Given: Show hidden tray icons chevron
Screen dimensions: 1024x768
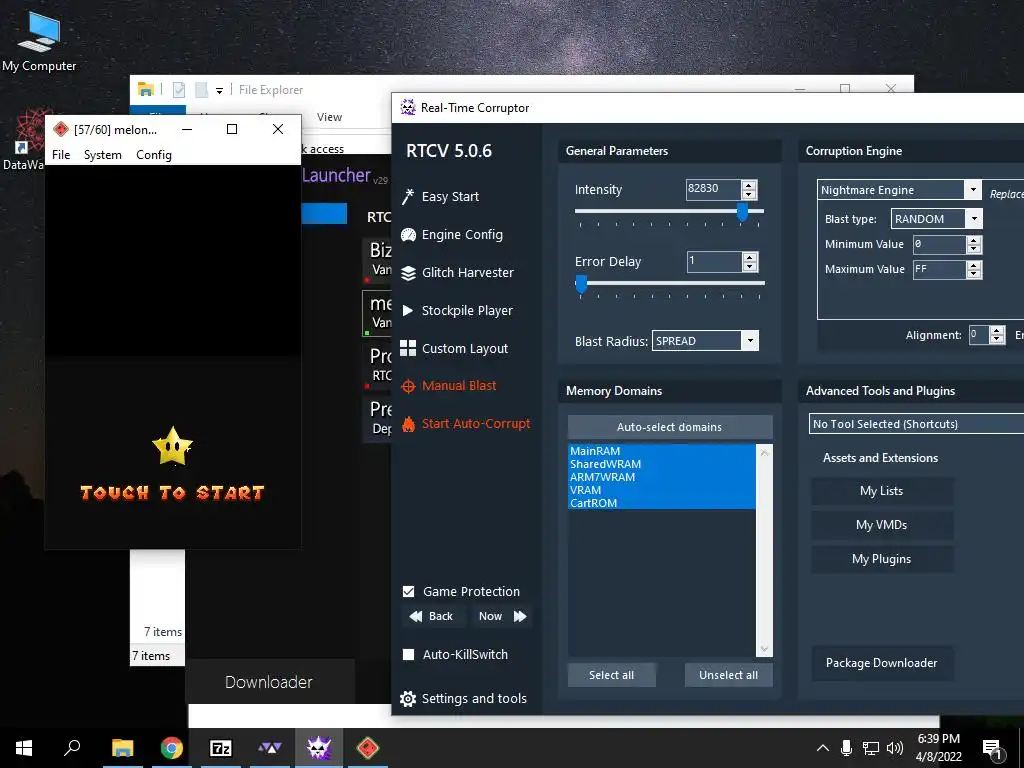Looking at the screenshot, I should pos(823,748).
